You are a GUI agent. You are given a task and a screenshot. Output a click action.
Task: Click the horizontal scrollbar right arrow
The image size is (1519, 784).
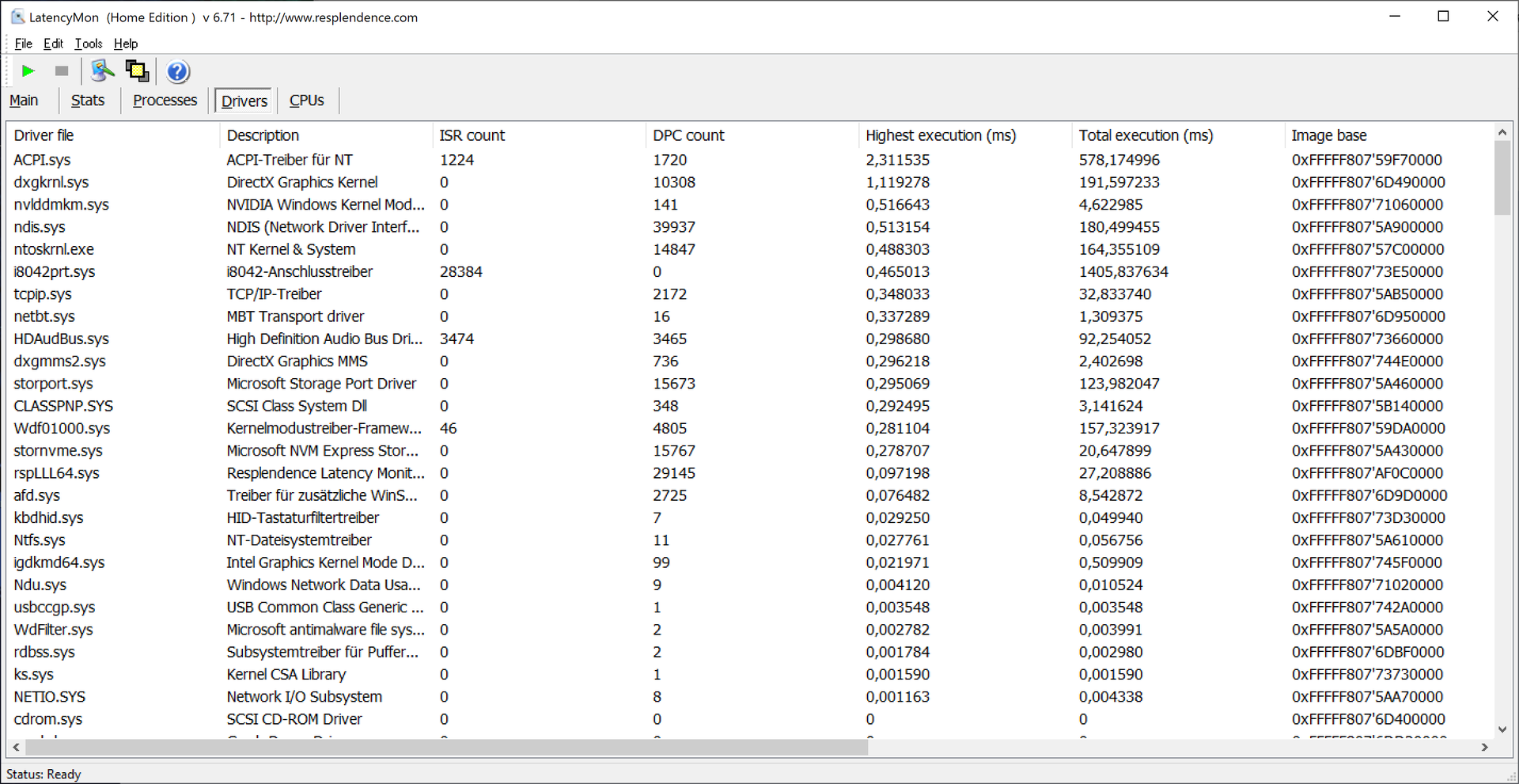(x=1484, y=747)
